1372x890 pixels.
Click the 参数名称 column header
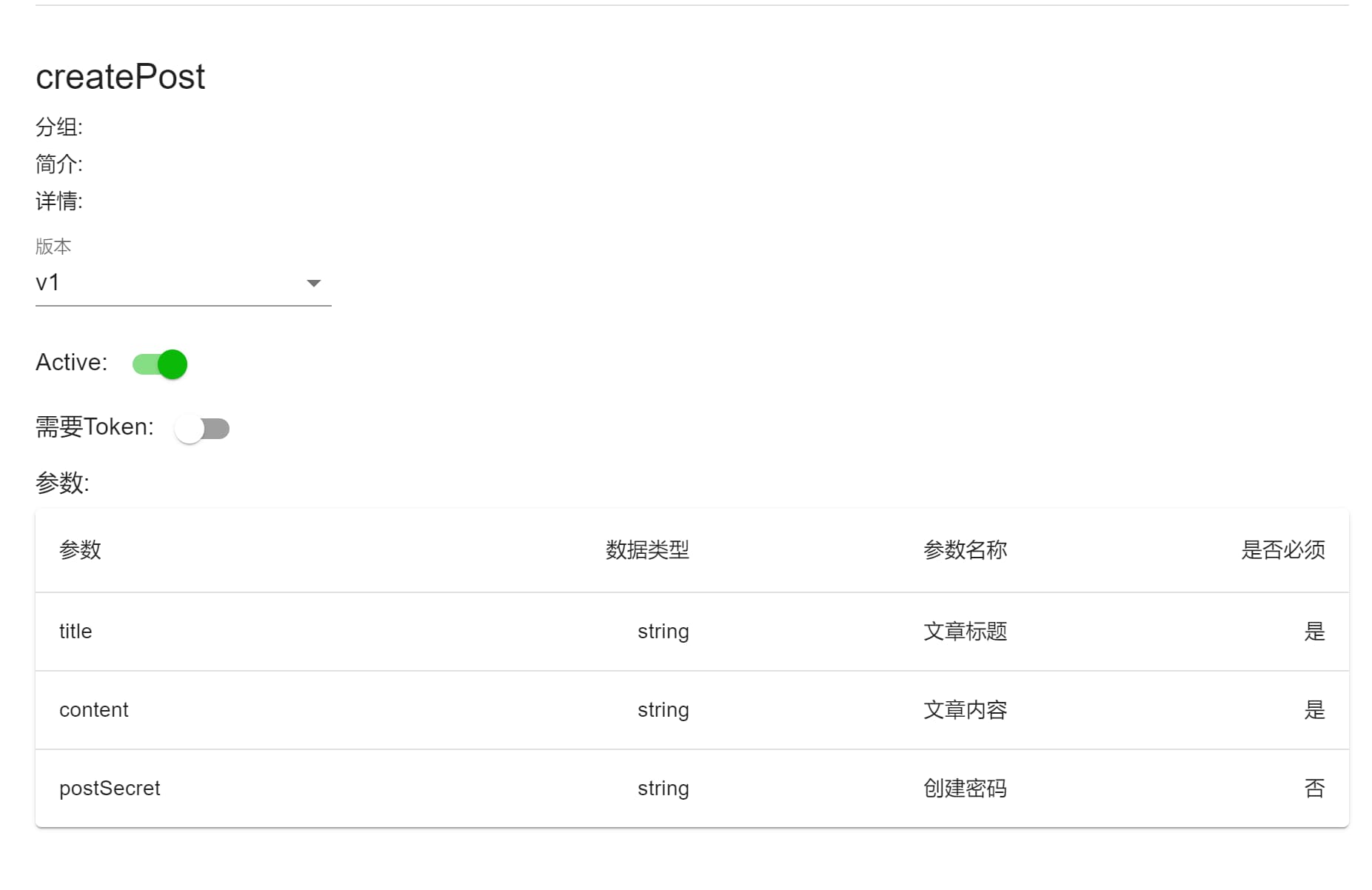pyautogui.click(x=965, y=550)
